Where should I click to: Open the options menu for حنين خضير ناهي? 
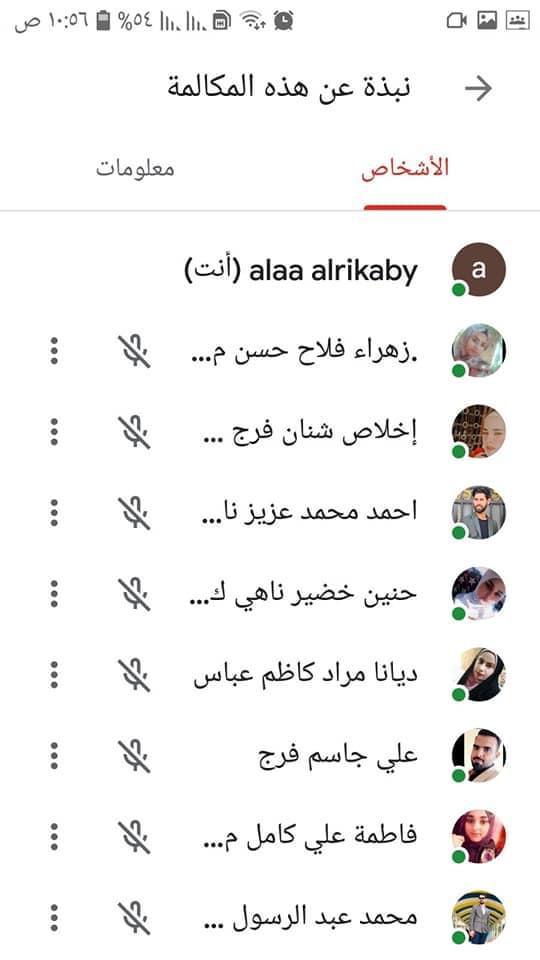[54, 594]
